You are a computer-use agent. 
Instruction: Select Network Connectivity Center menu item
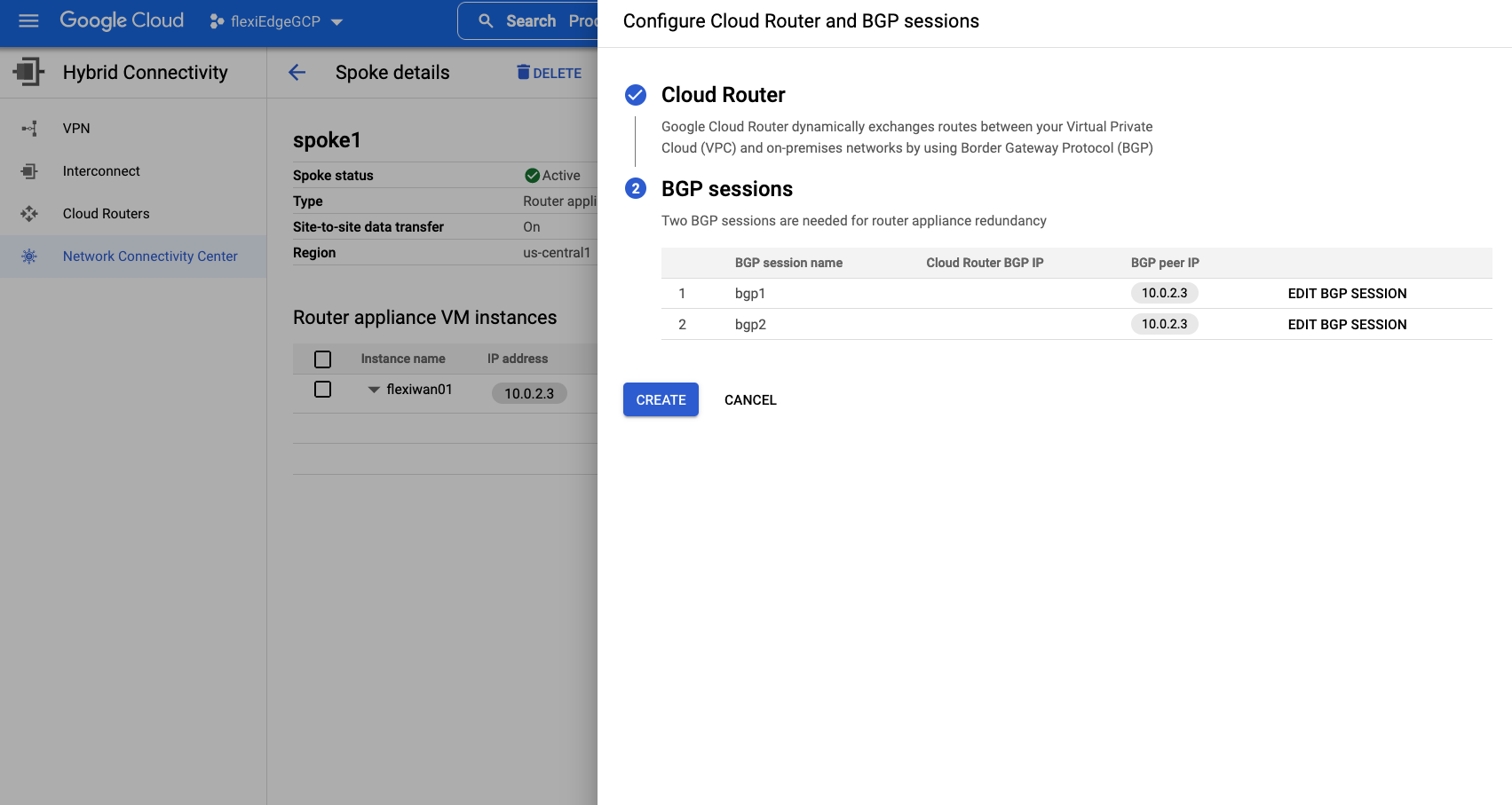[x=150, y=256]
